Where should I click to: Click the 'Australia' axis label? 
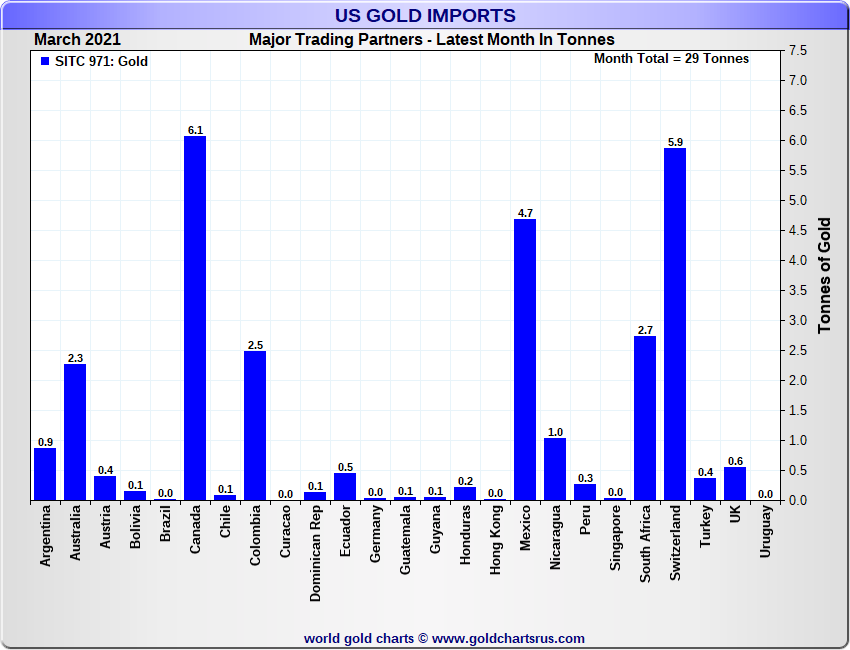click(x=75, y=533)
